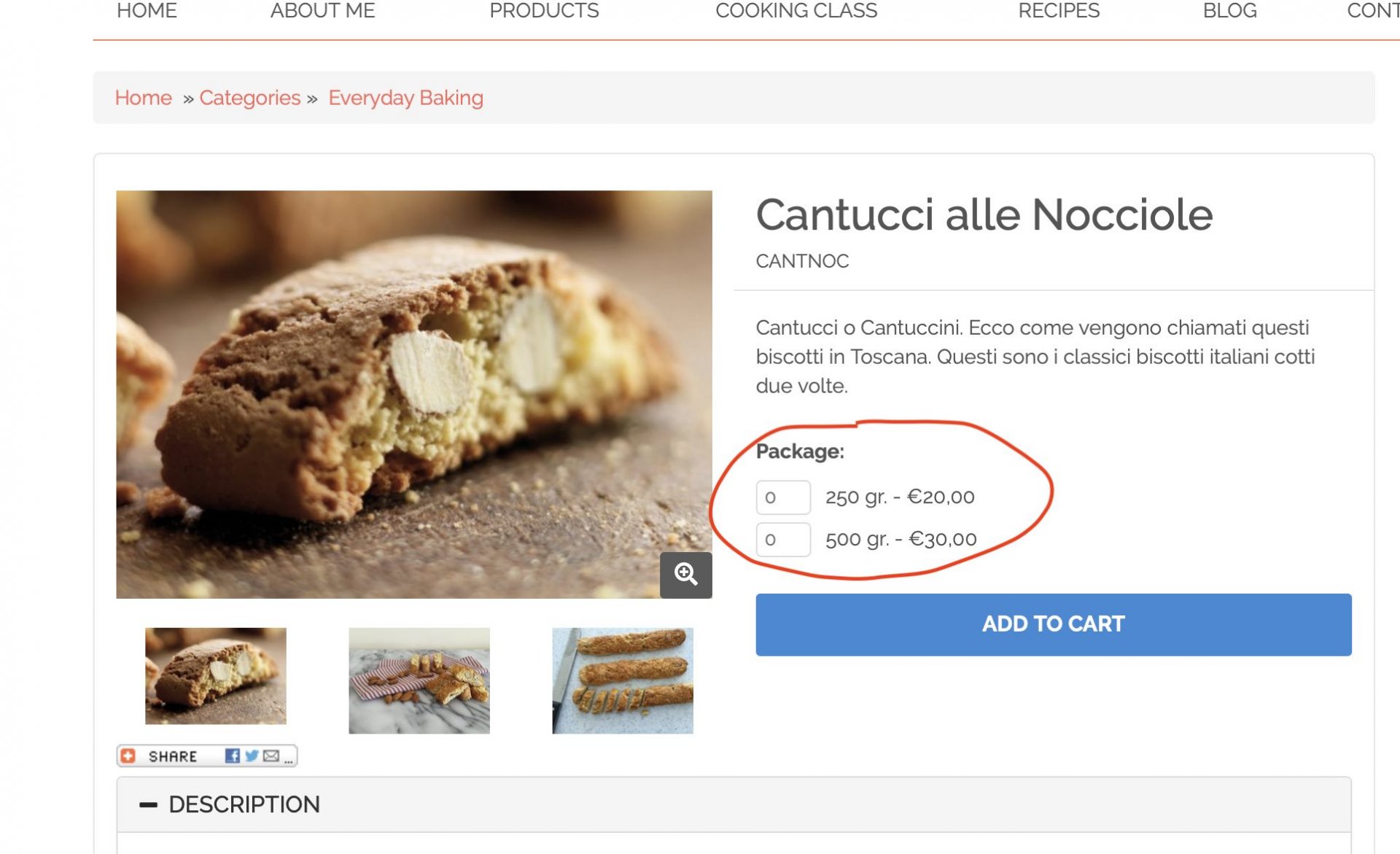The image size is (1400, 854).
Task: Open the PRODUCTS menu
Action: pyautogui.click(x=544, y=11)
